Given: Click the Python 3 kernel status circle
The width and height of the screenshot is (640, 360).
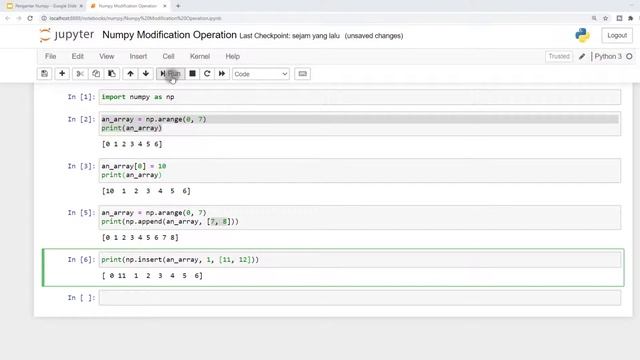Looking at the screenshot, I should (629, 56).
